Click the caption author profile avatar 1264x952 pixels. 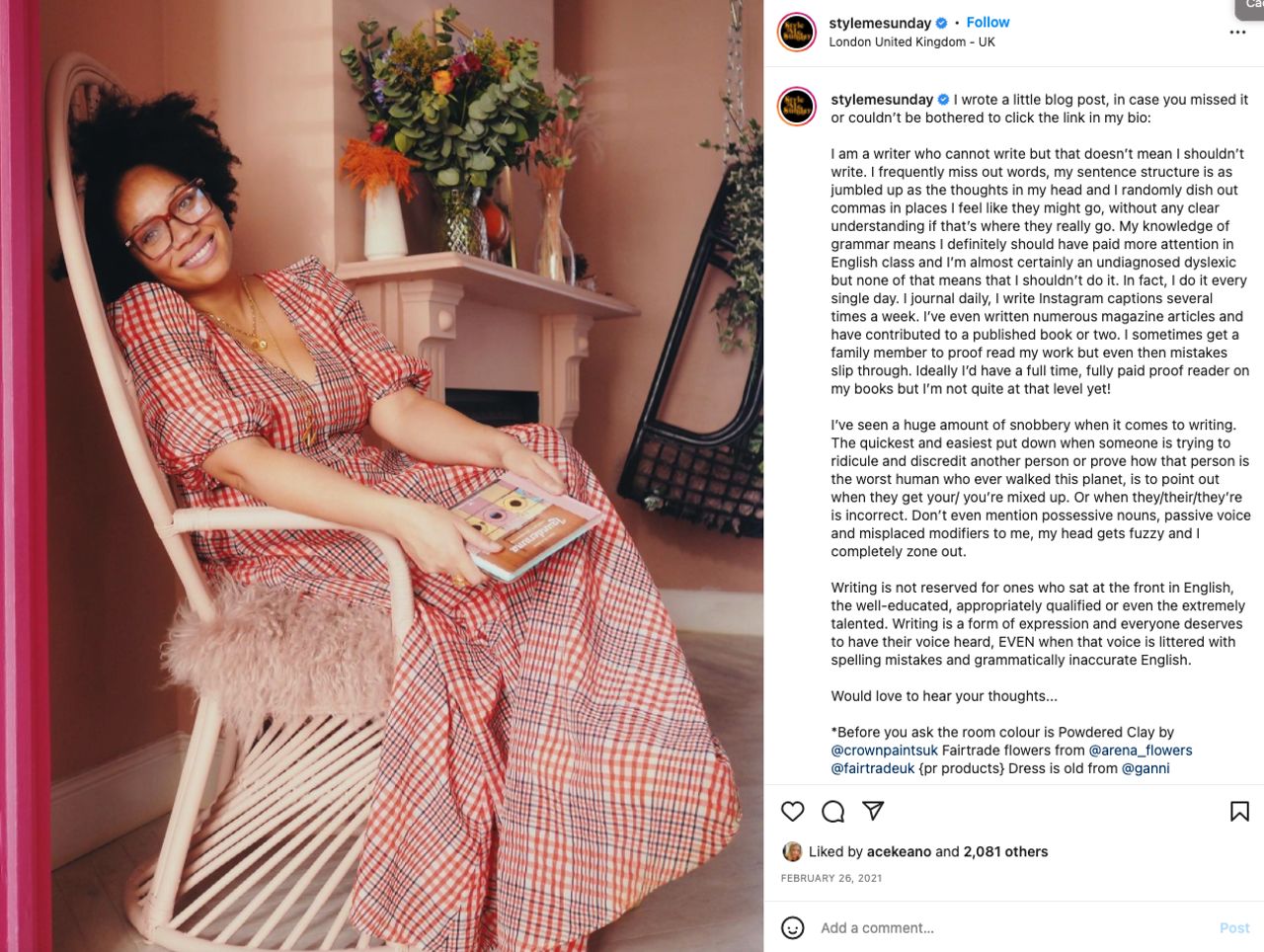(797, 107)
